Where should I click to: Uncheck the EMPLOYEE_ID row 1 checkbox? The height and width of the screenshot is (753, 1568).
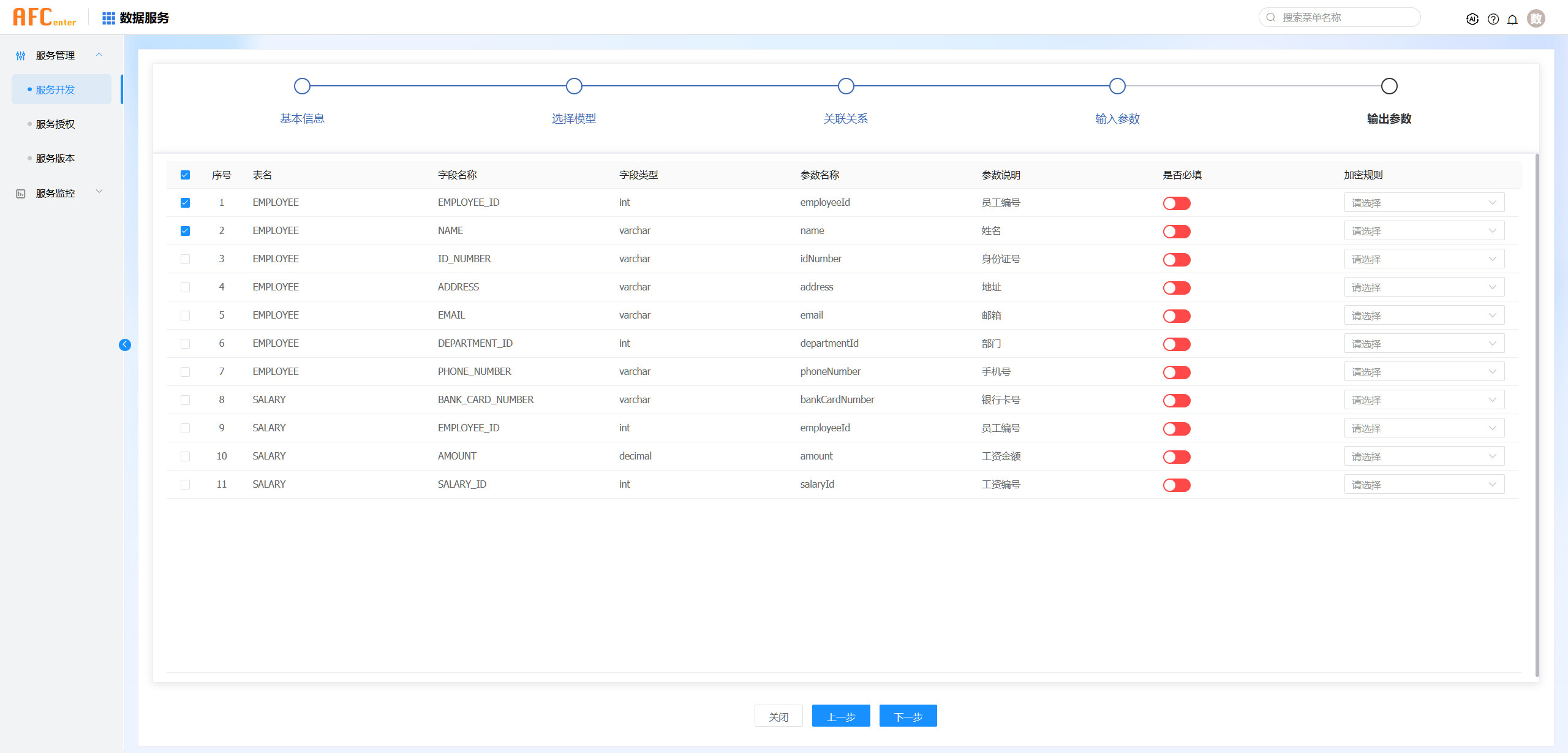[x=185, y=203]
